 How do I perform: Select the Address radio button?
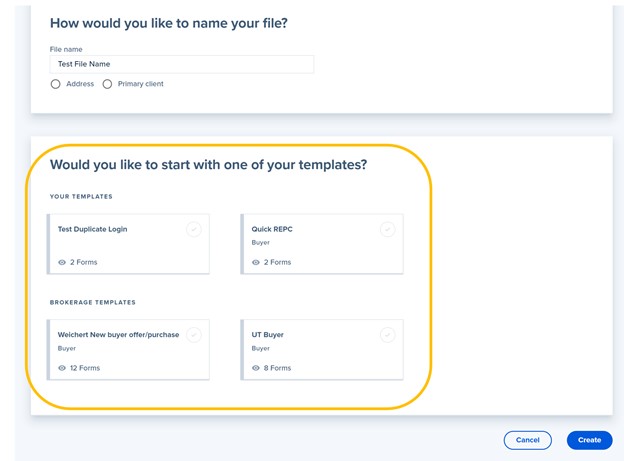pyautogui.click(x=56, y=84)
